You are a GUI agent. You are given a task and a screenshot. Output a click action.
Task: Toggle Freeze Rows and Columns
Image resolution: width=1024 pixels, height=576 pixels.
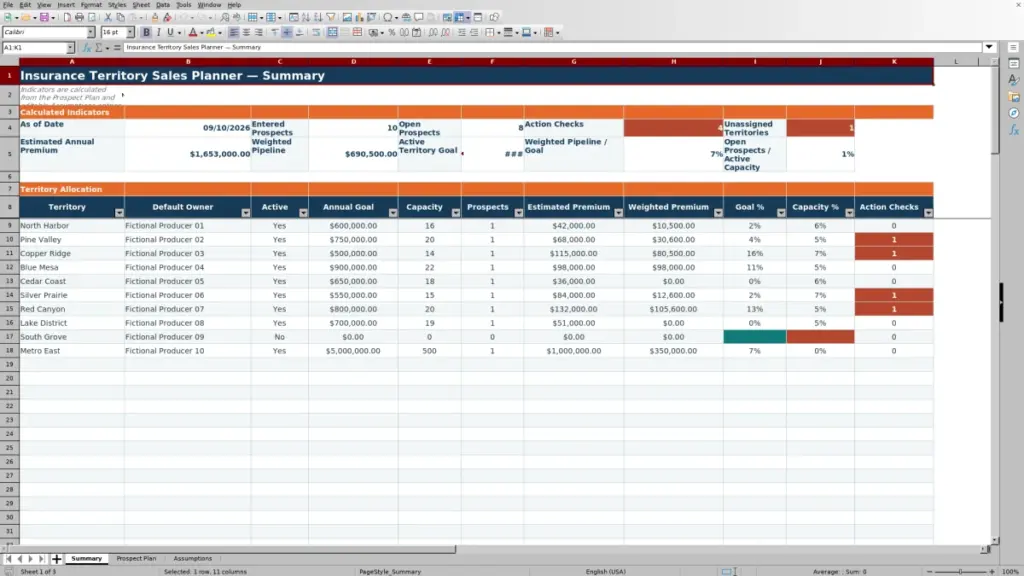[x=460, y=18]
